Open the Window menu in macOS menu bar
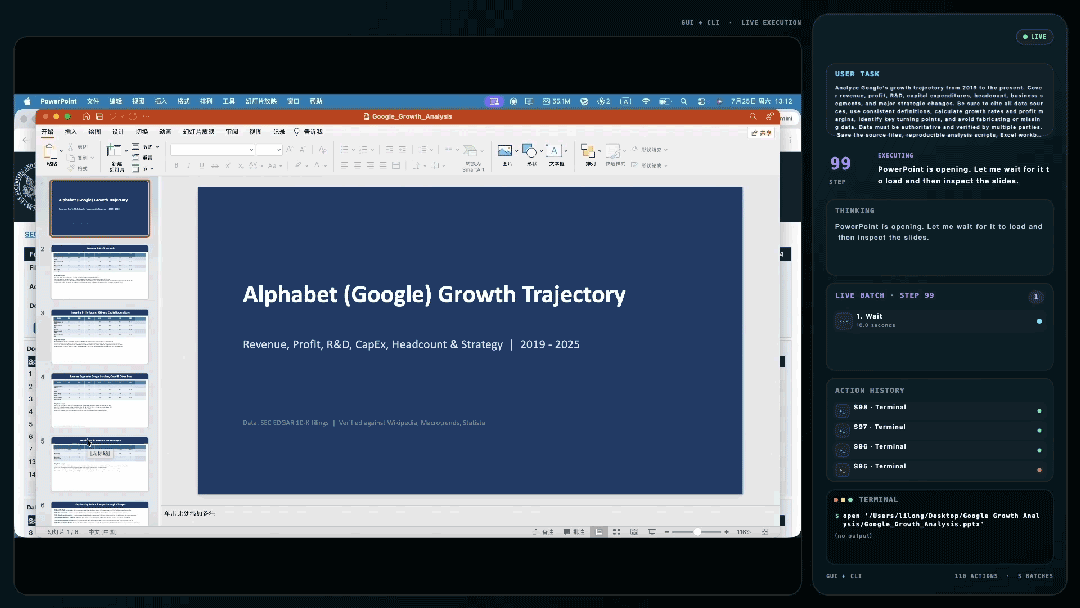 293,101
